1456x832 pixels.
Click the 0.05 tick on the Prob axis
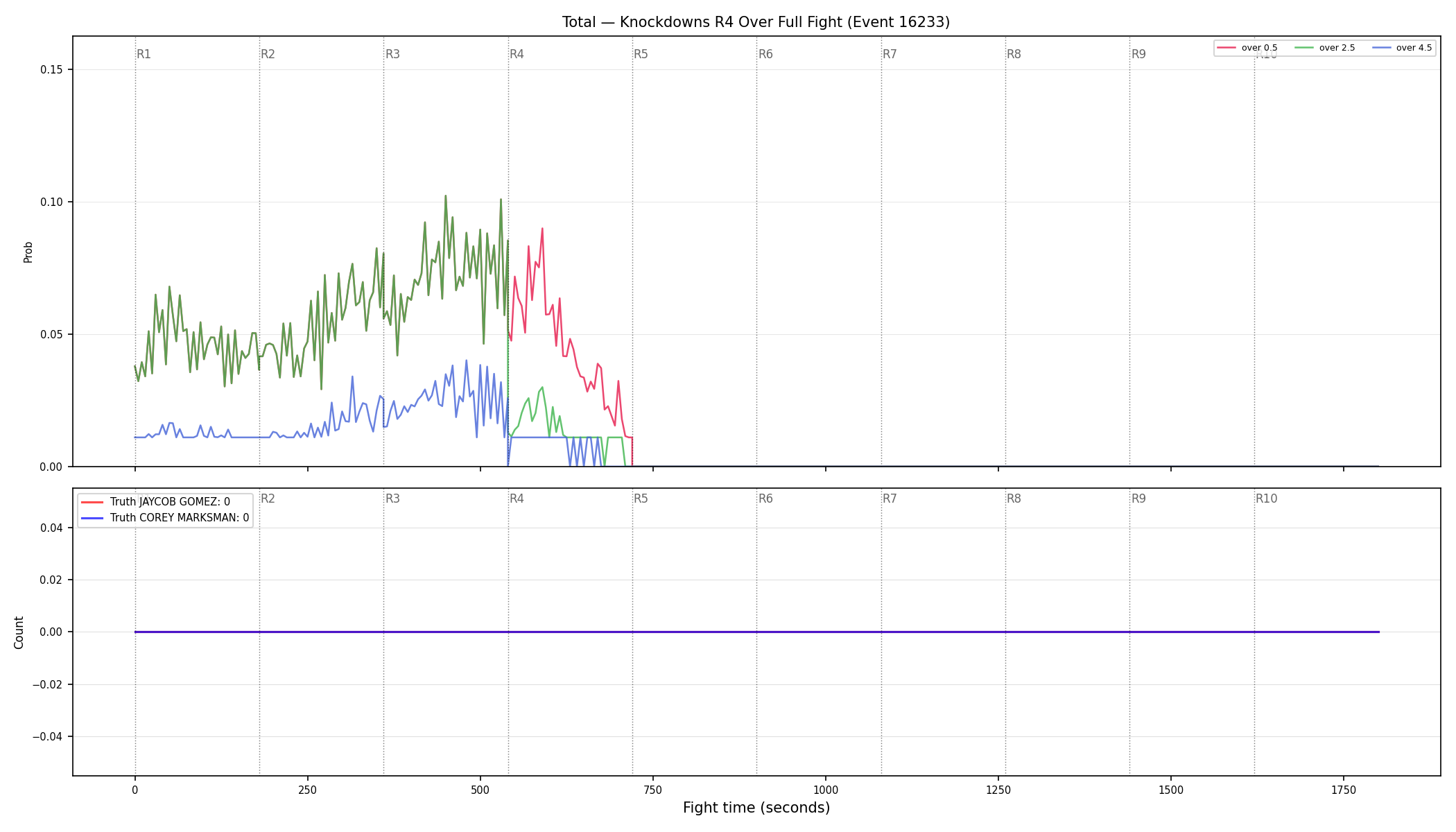(x=51, y=334)
